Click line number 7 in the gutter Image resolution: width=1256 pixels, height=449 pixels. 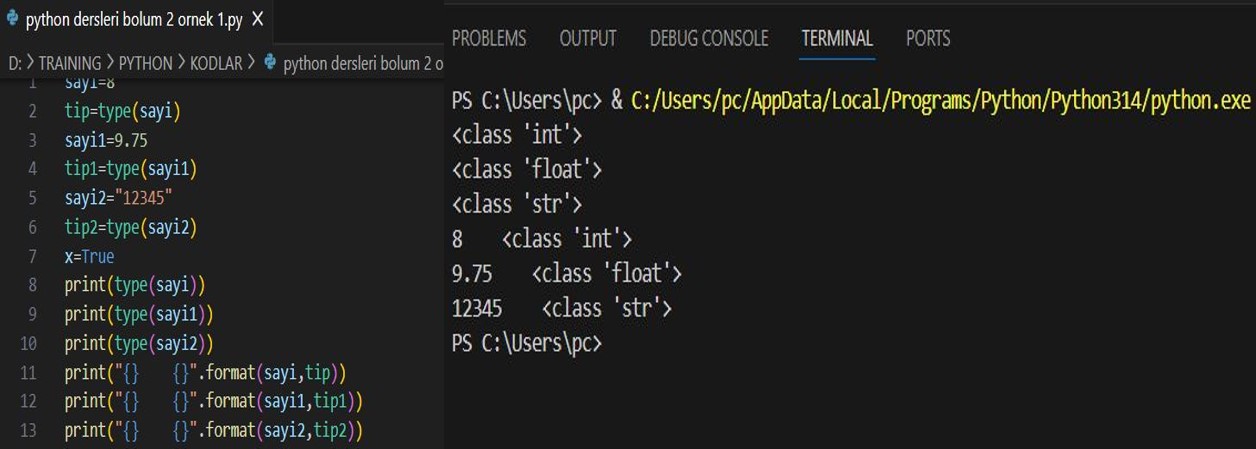tap(33, 256)
